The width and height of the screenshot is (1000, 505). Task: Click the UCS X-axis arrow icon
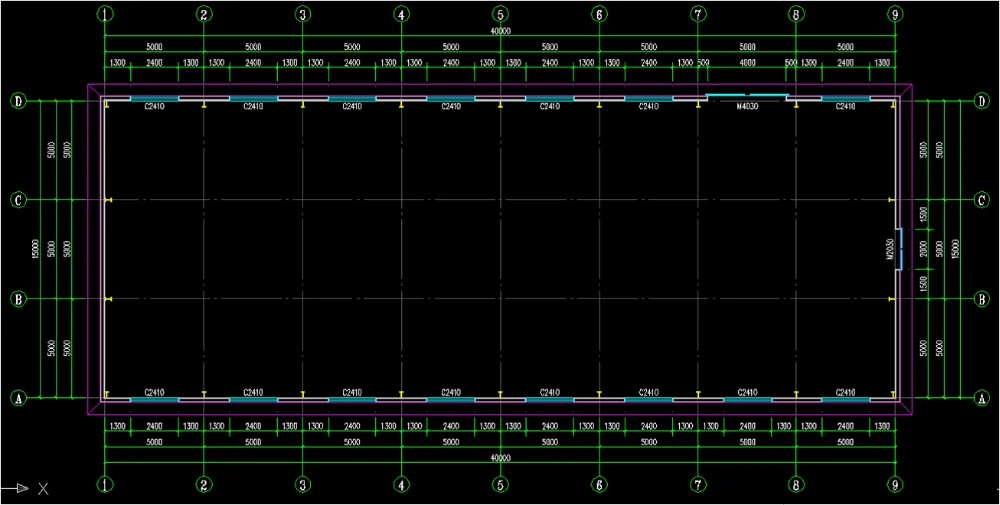22,488
